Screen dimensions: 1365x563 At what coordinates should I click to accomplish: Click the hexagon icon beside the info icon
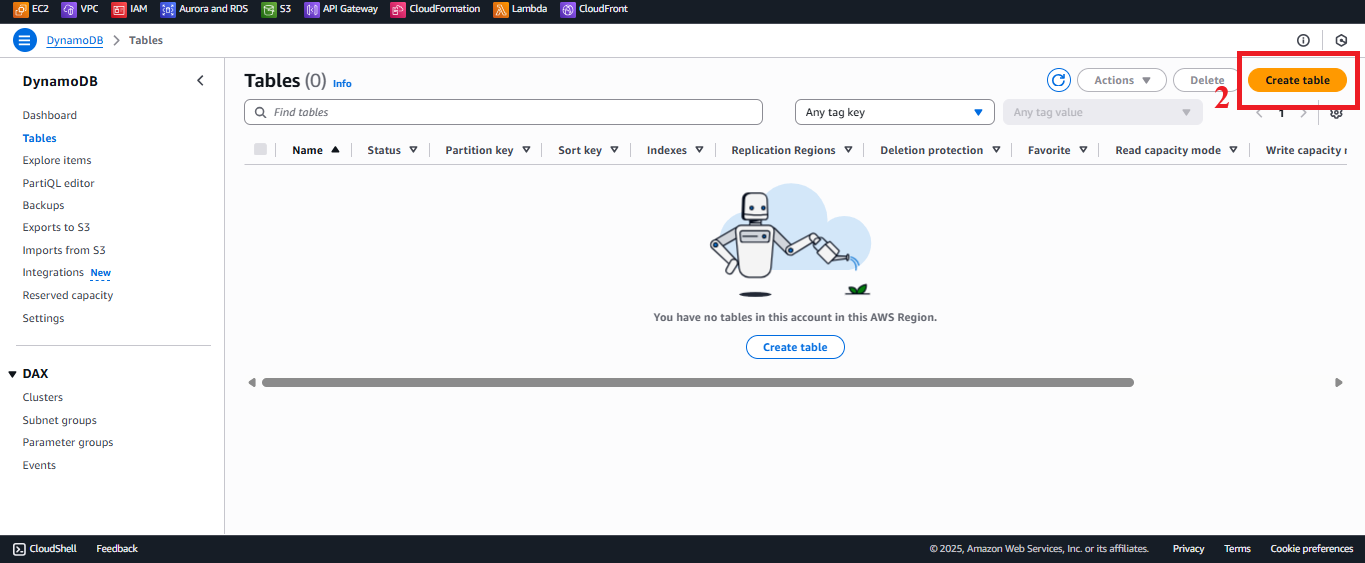(1341, 41)
